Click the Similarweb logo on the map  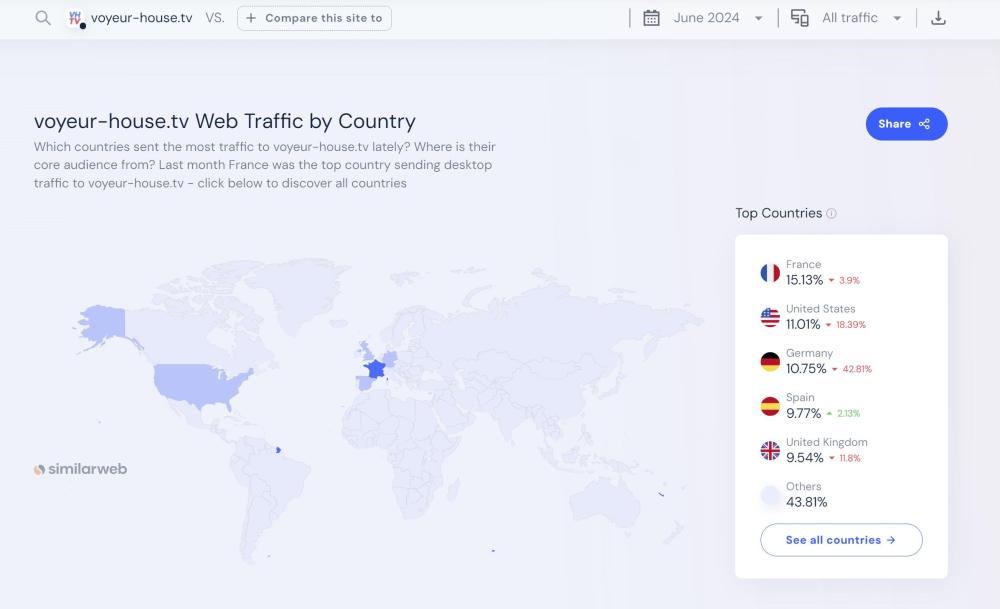(81, 469)
